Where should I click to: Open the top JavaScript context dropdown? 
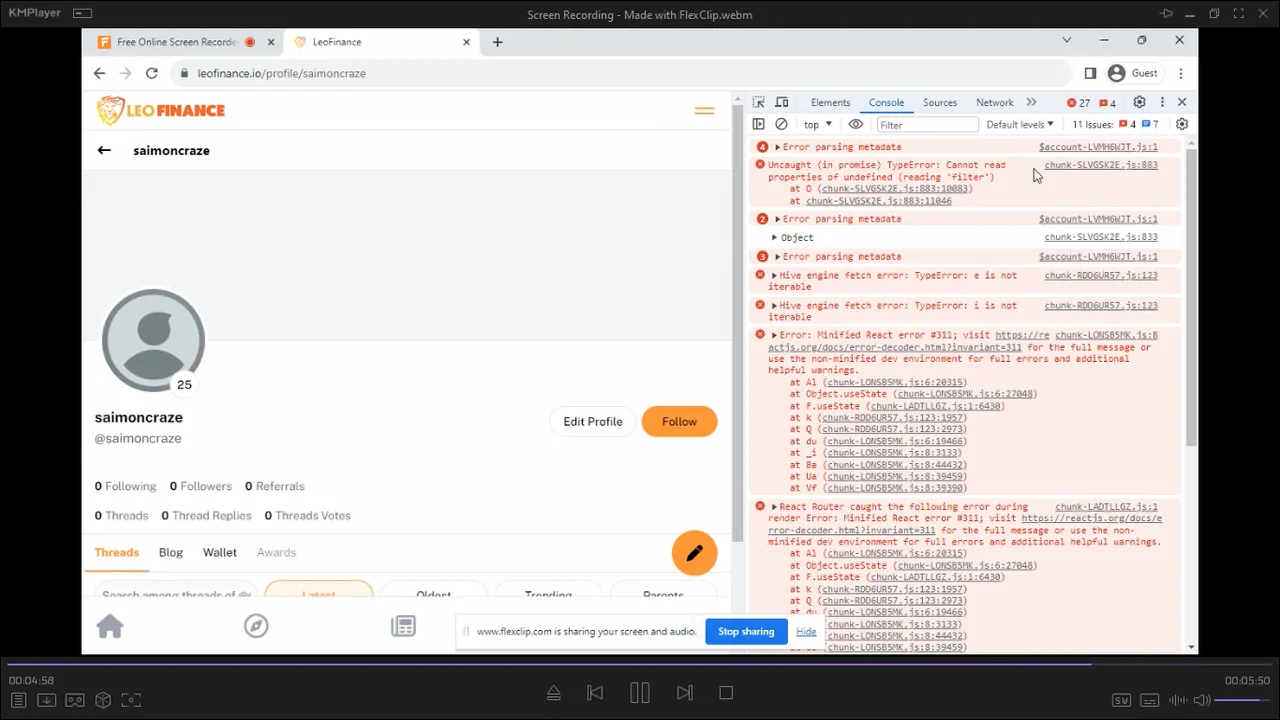click(x=817, y=125)
